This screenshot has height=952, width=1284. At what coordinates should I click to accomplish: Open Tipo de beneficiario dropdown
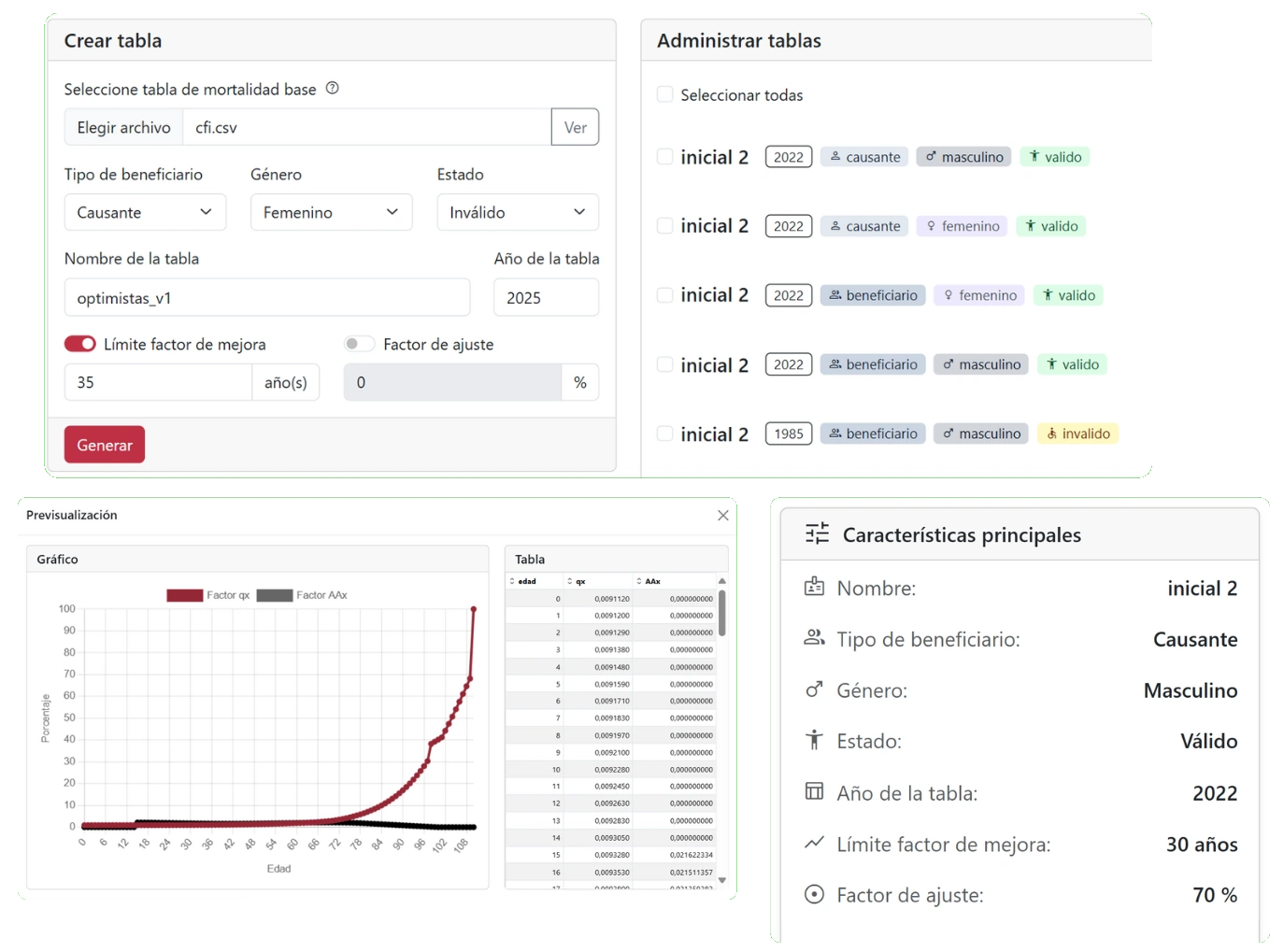[145, 212]
